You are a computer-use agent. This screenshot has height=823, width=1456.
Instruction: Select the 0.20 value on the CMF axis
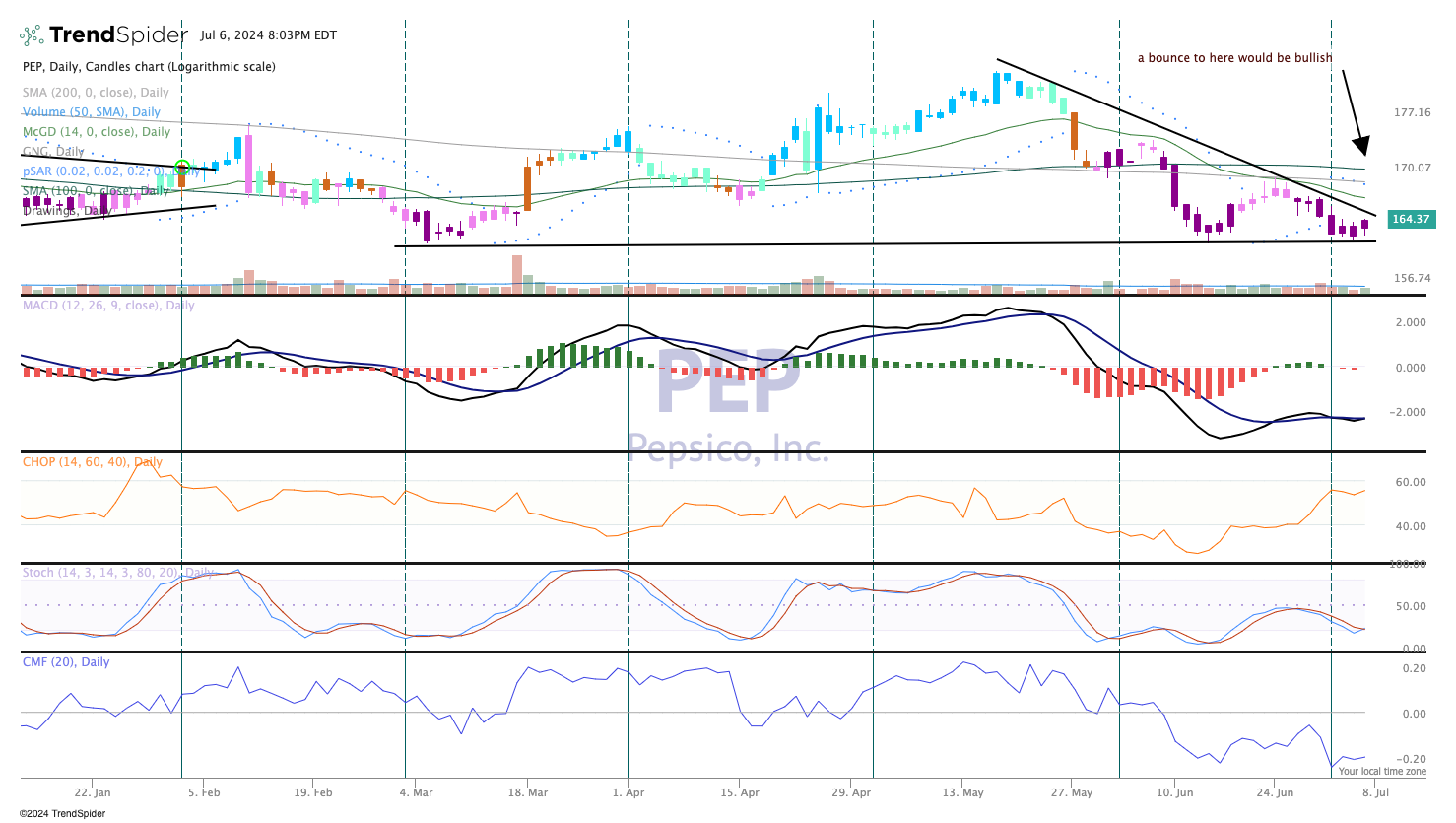coord(1414,668)
